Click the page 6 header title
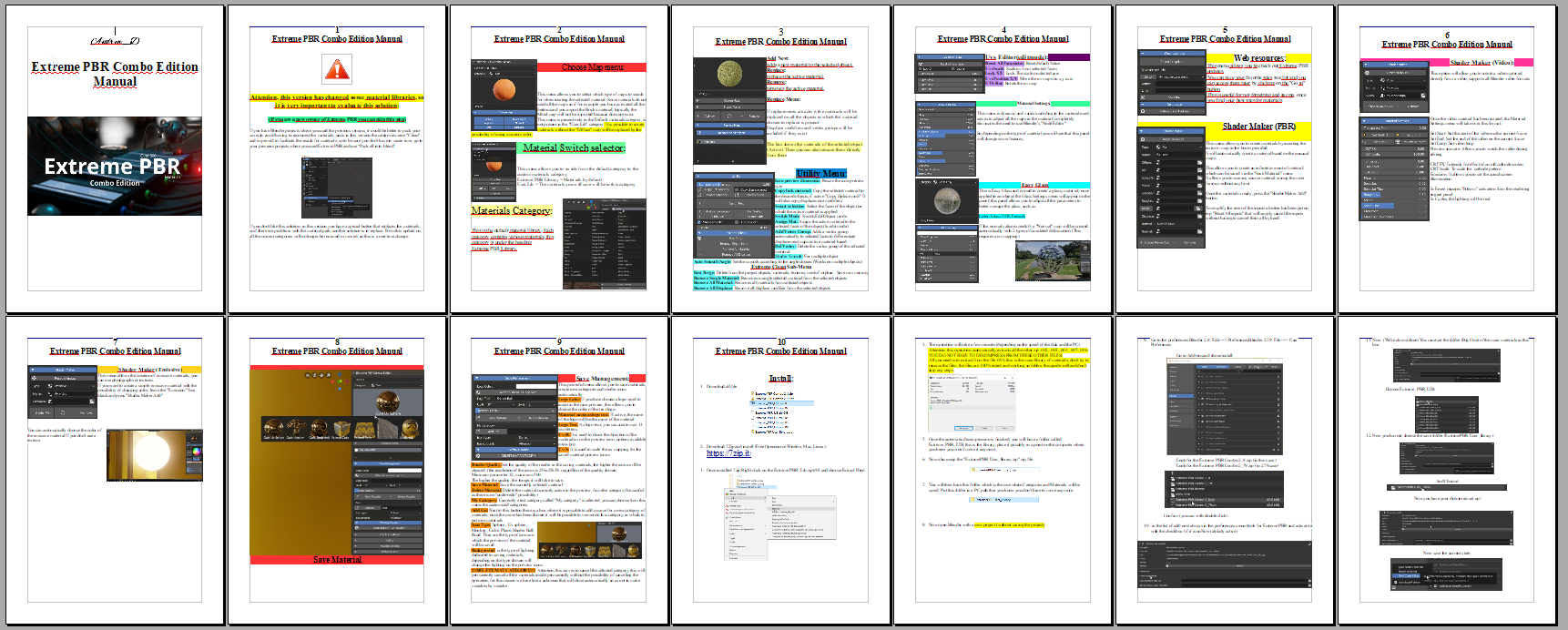This screenshot has height=630, width=1568. (x=1447, y=44)
